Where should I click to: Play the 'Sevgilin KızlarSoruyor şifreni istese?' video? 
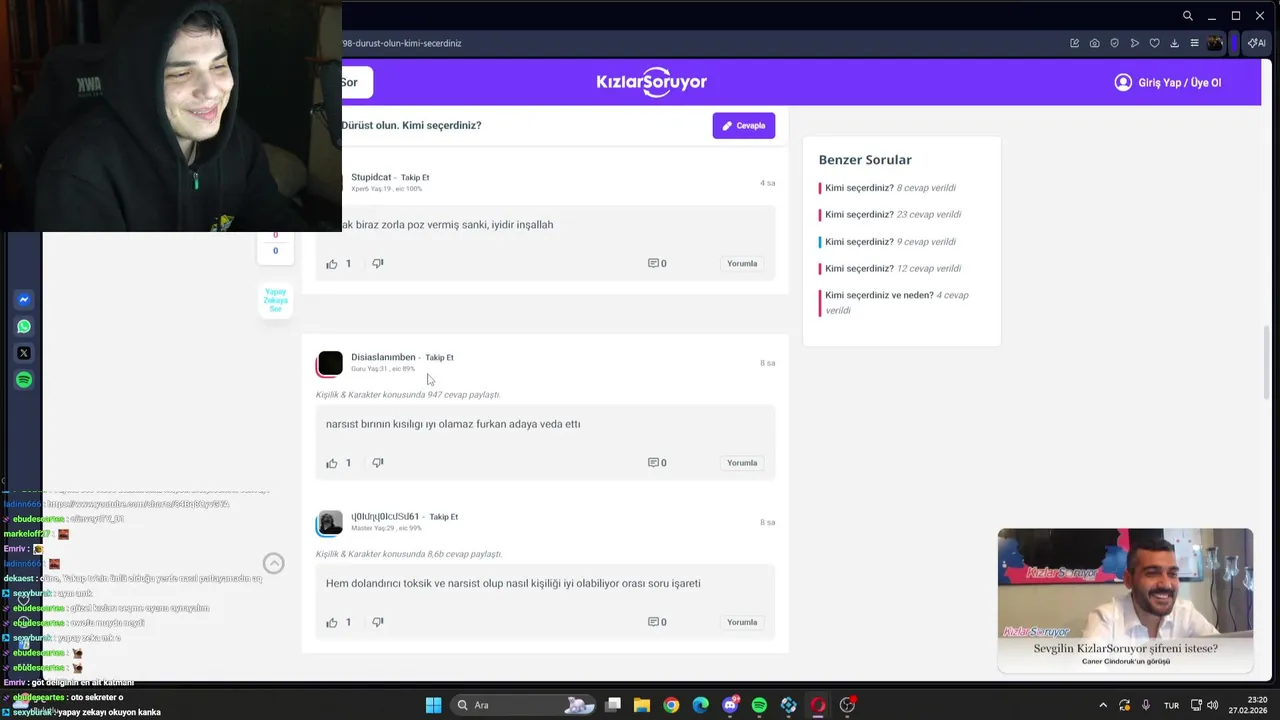coord(1125,600)
